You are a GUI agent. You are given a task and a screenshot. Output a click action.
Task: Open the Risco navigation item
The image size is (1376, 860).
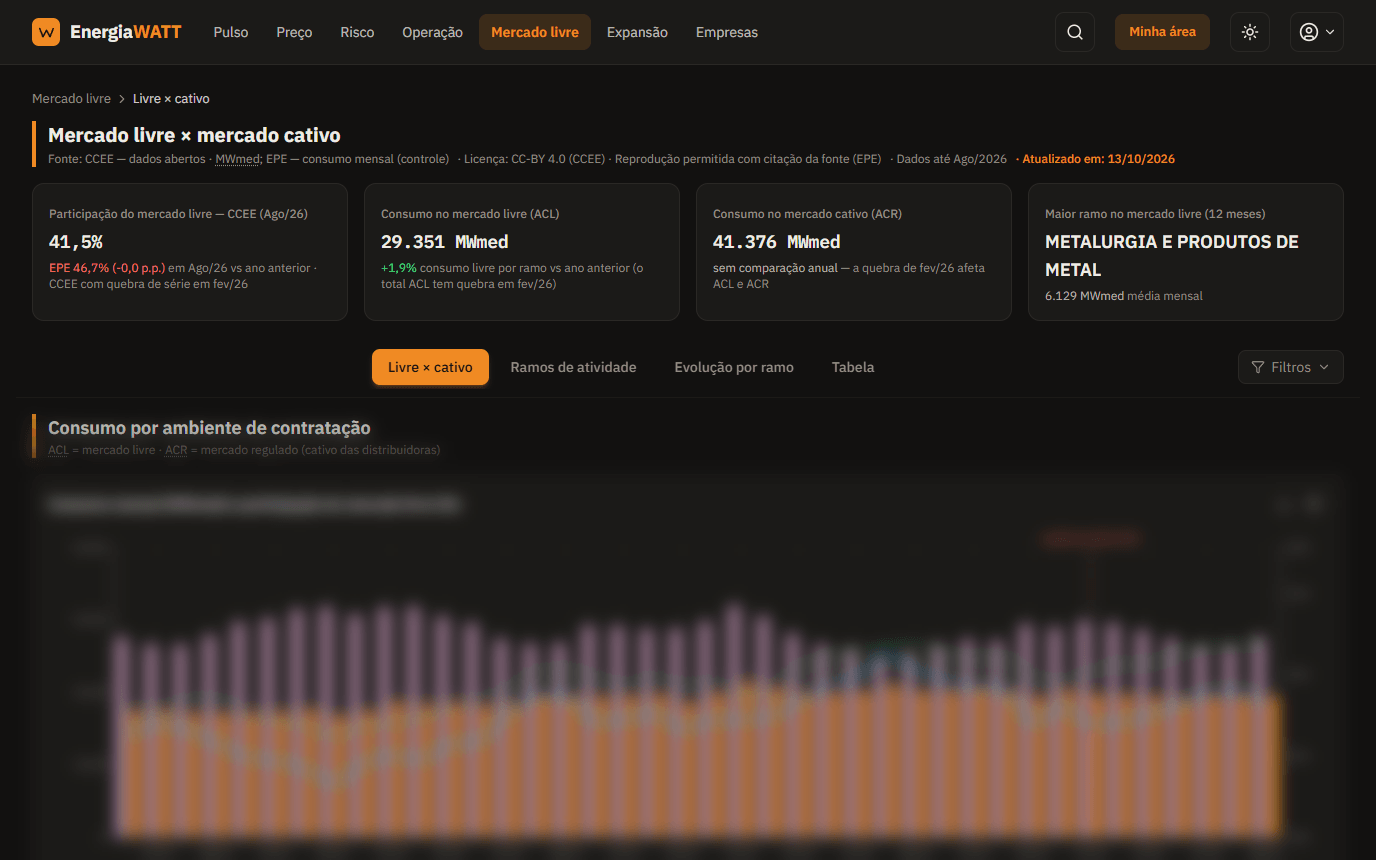pyautogui.click(x=357, y=32)
